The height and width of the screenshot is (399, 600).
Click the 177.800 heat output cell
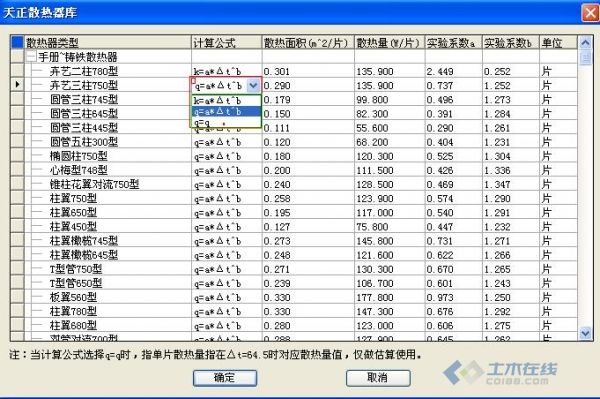pos(390,298)
